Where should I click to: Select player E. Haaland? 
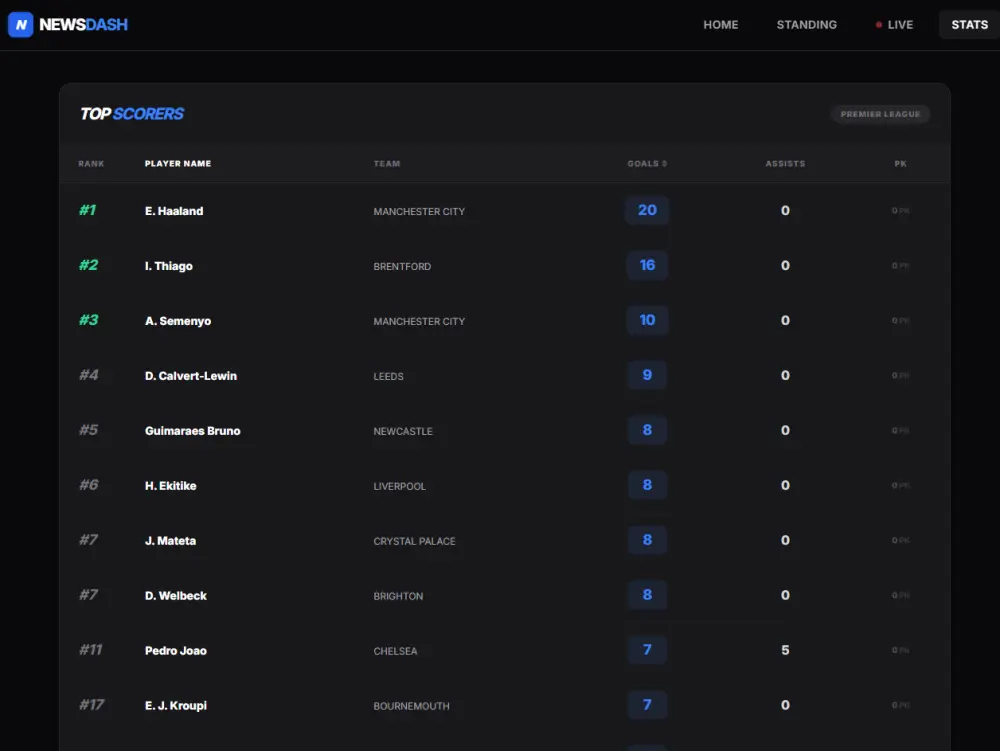pyautogui.click(x=174, y=211)
